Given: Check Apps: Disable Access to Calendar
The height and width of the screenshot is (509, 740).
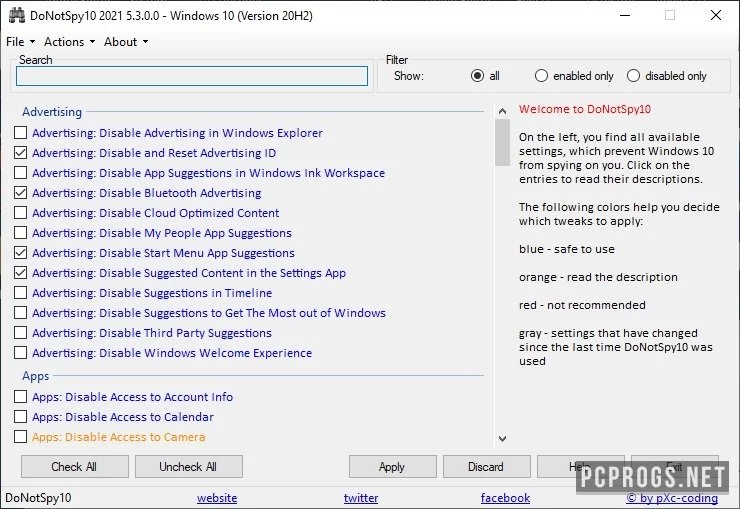Looking at the screenshot, I should (x=20, y=417).
